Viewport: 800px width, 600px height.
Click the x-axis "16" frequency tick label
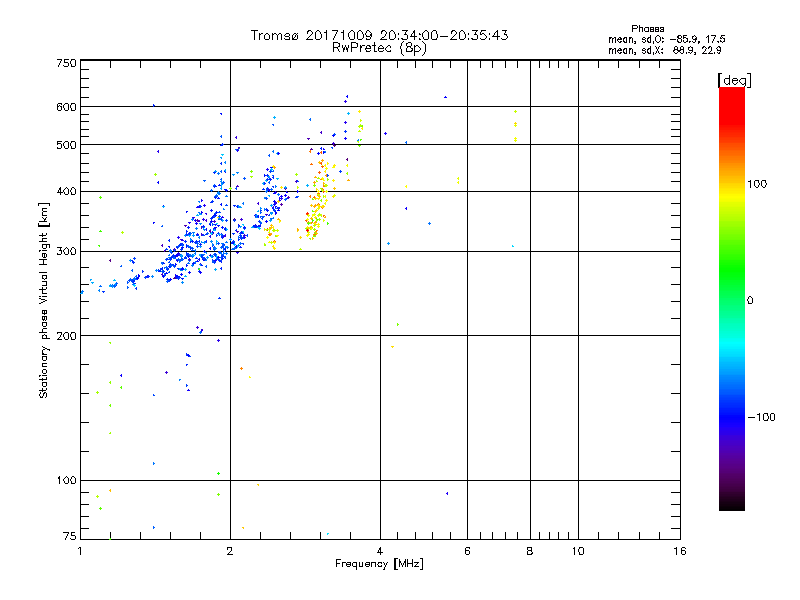click(x=680, y=551)
